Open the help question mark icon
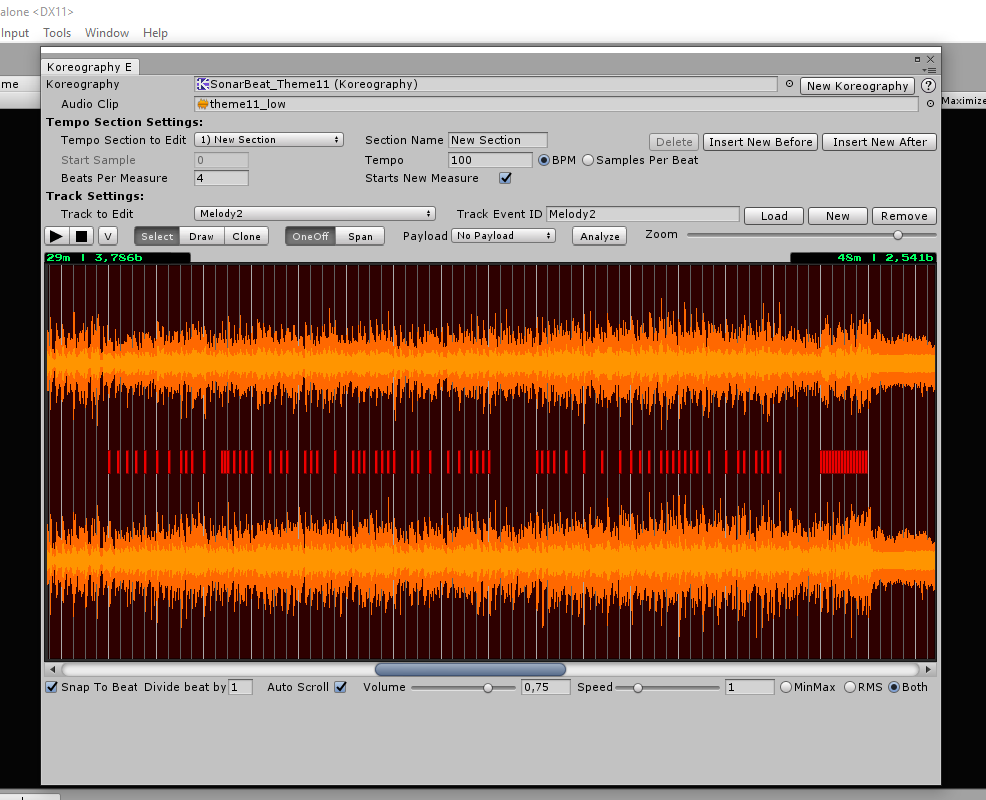The height and width of the screenshot is (800, 986). 928,86
